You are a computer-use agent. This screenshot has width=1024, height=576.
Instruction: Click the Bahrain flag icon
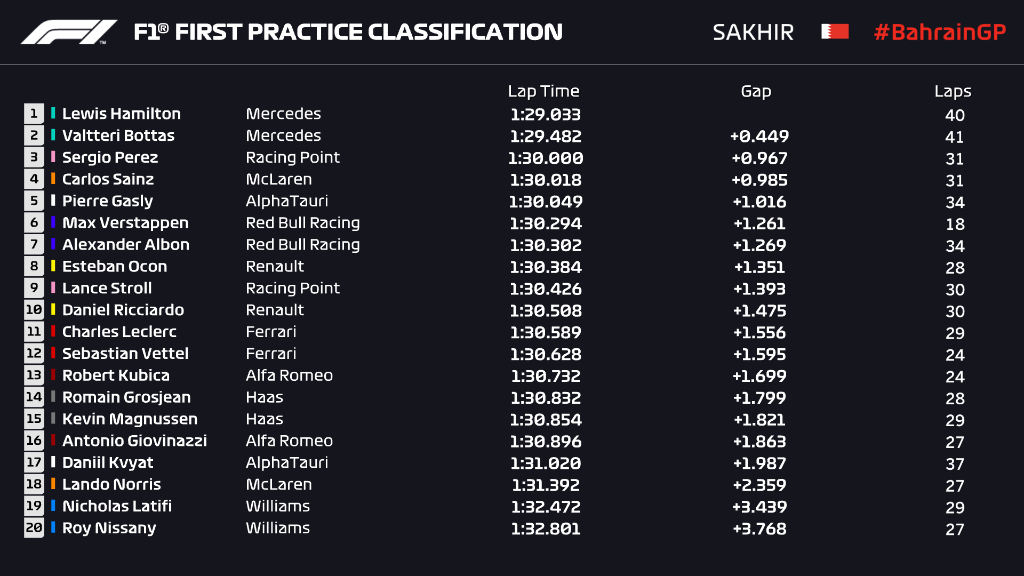(834, 32)
